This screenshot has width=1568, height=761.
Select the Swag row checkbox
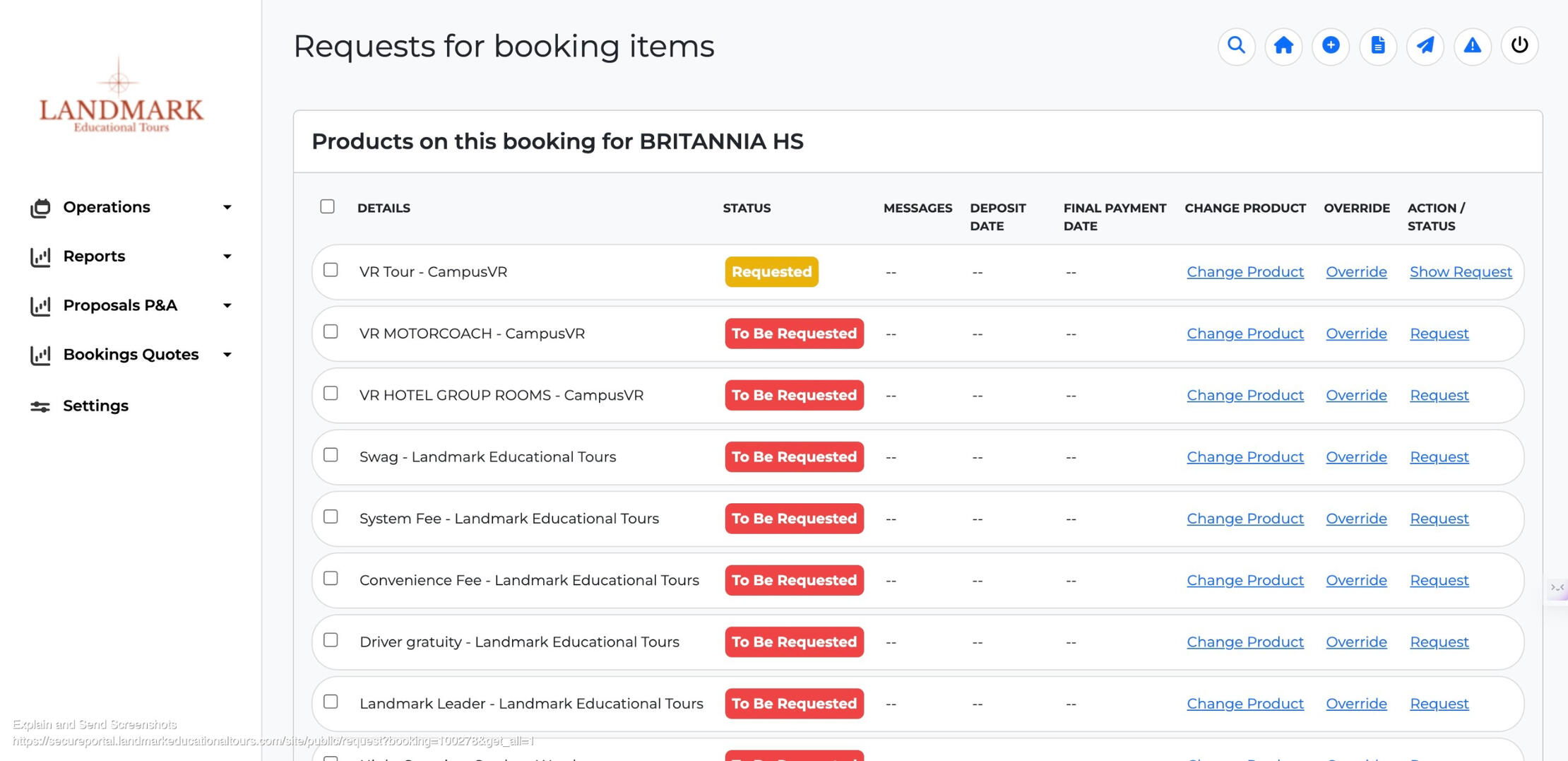pyautogui.click(x=331, y=455)
